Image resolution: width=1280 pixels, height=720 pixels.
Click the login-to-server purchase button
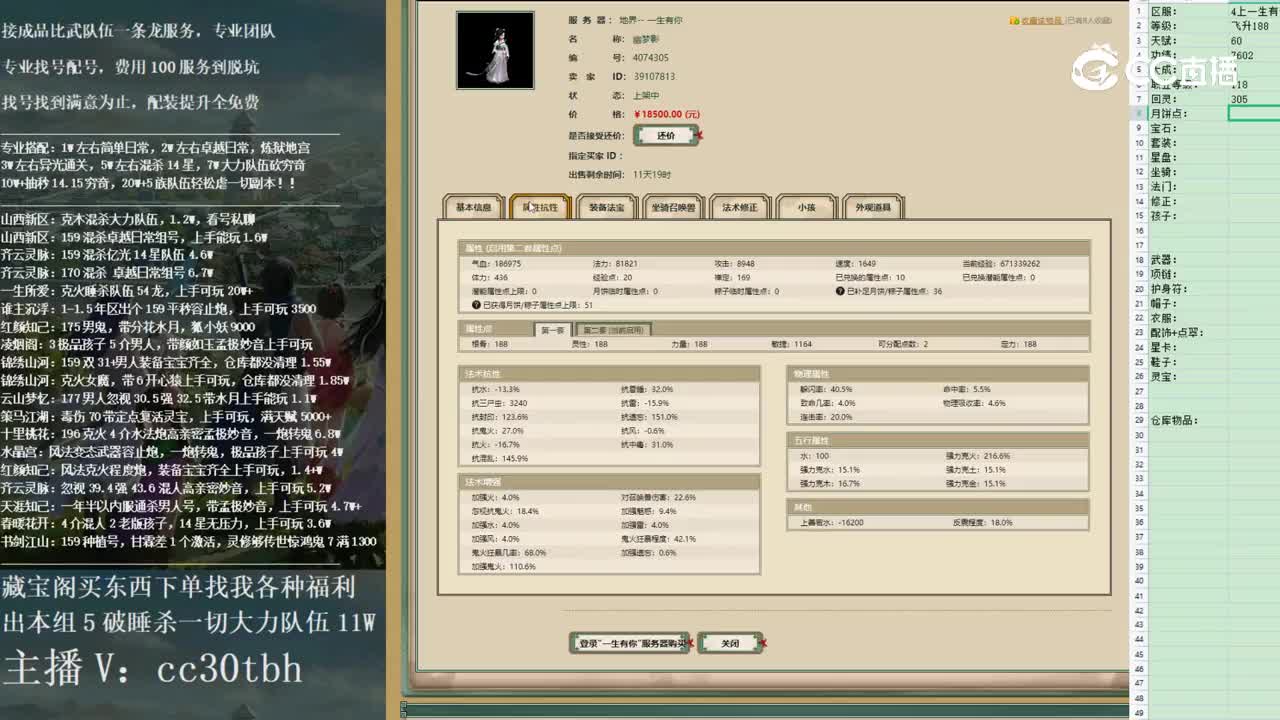[629, 643]
